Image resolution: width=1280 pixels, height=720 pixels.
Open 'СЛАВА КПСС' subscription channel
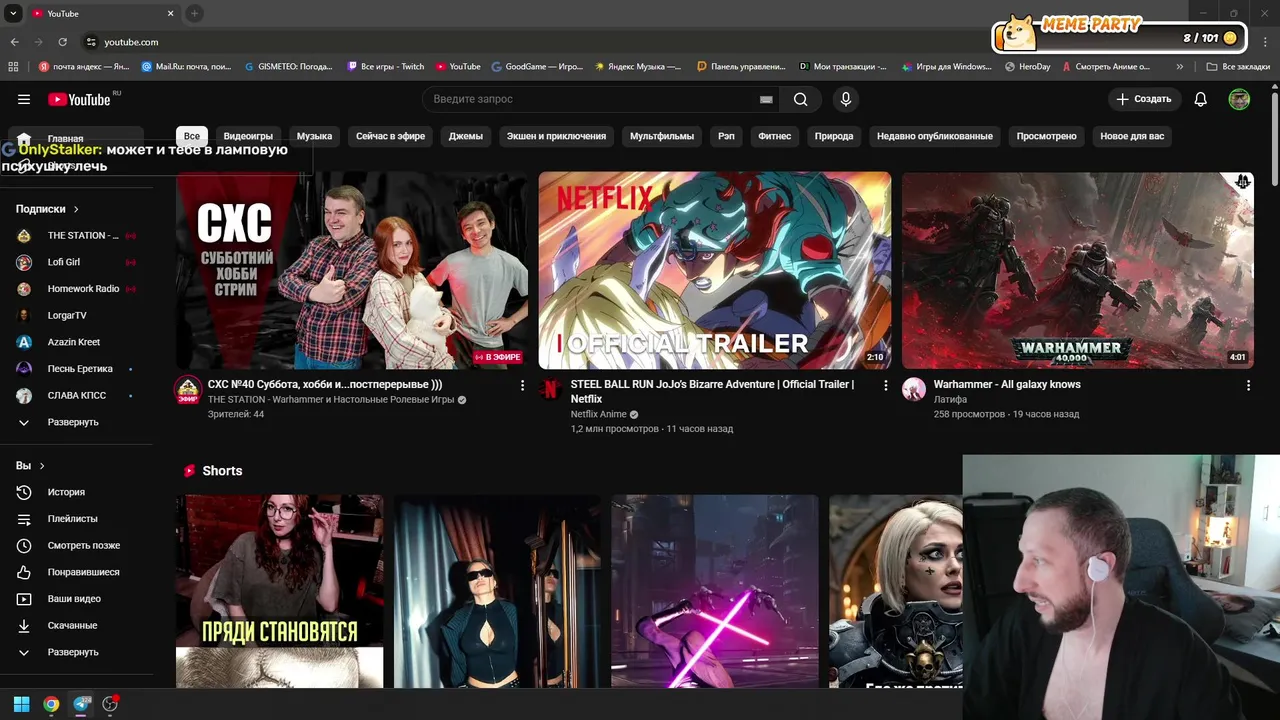pyautogui.click(x=77, y=395)
